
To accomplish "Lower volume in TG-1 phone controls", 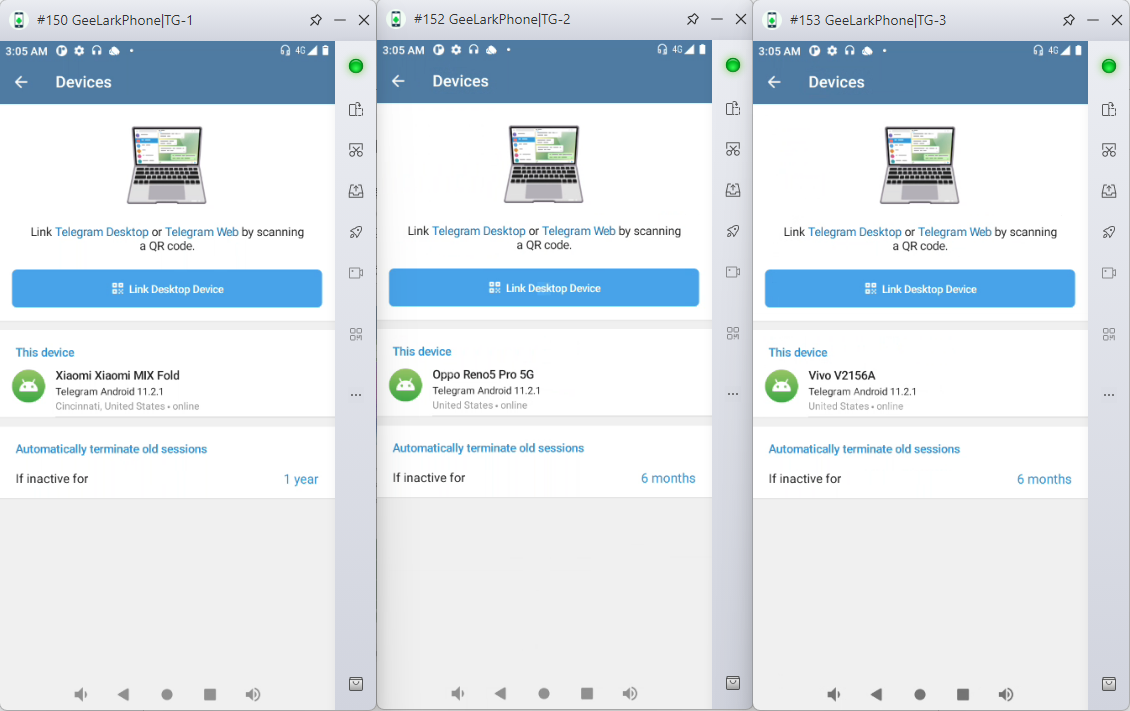I will (81, 694).
